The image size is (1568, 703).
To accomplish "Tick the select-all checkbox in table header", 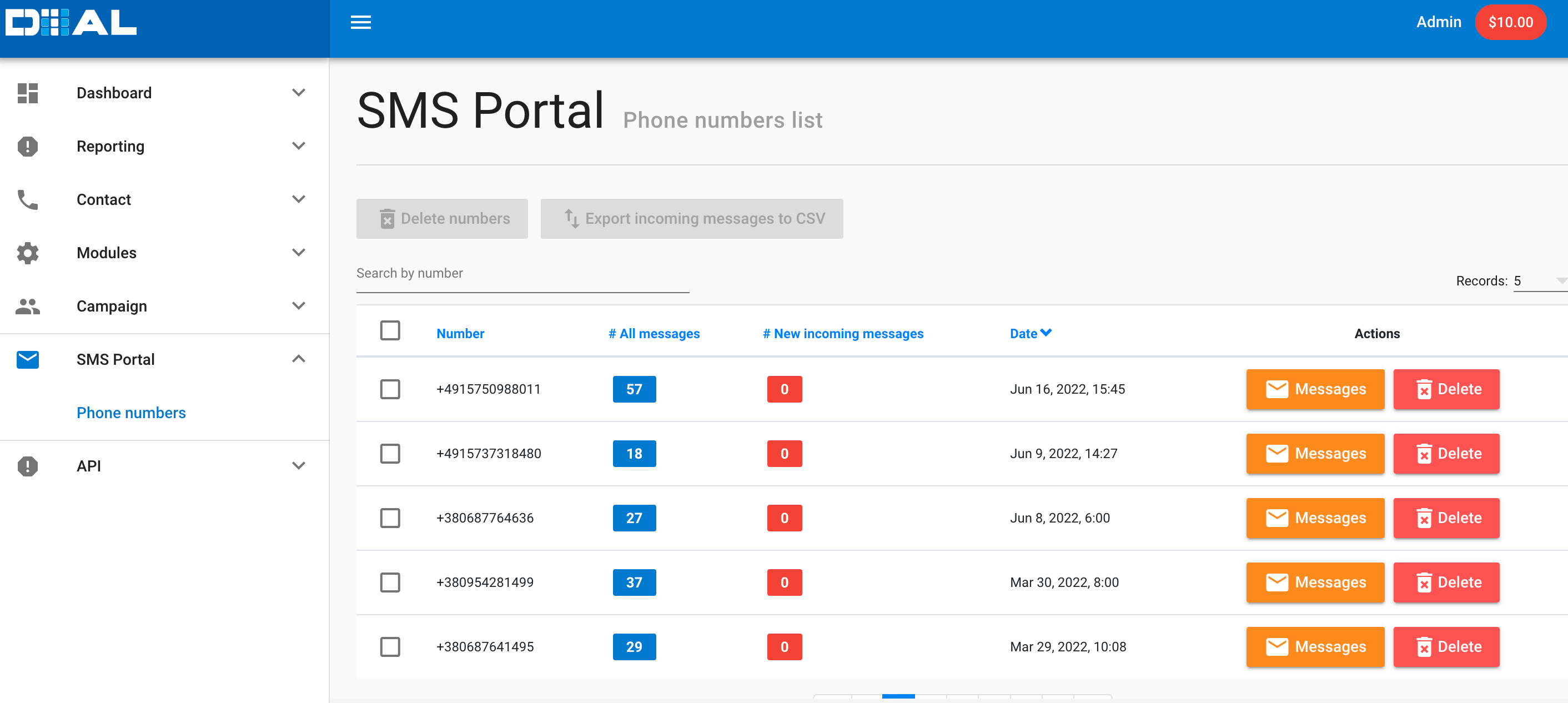I will (x=390, y=330).
